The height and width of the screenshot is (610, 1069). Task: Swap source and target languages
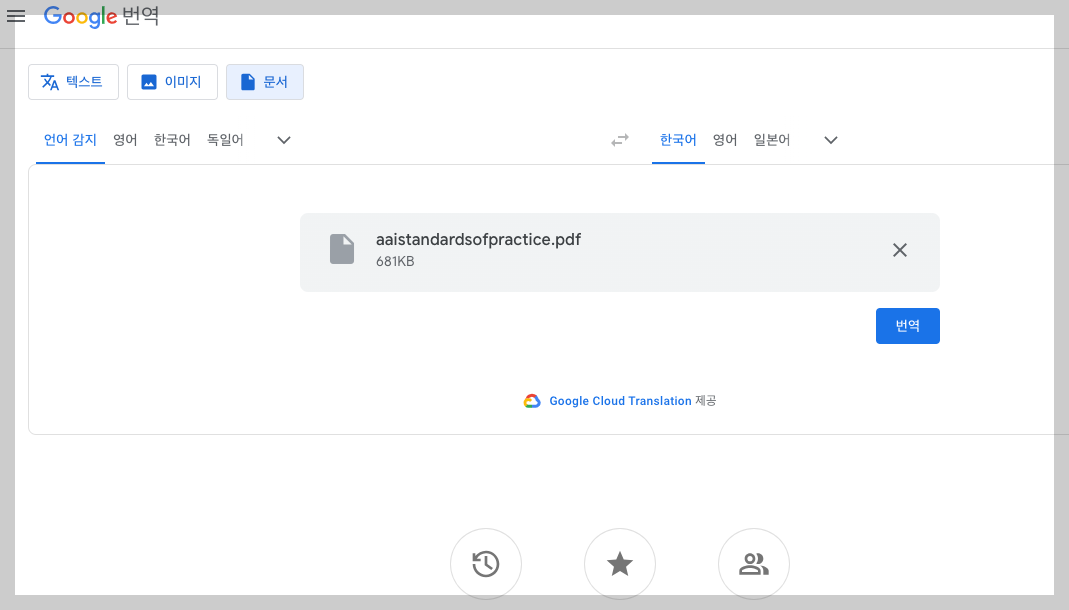[620, 140]
